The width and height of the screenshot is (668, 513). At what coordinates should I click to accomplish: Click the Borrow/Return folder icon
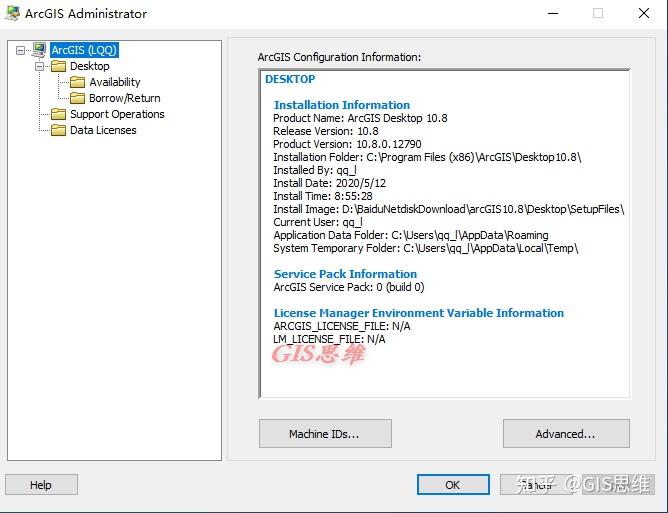[x=78, y=98]
